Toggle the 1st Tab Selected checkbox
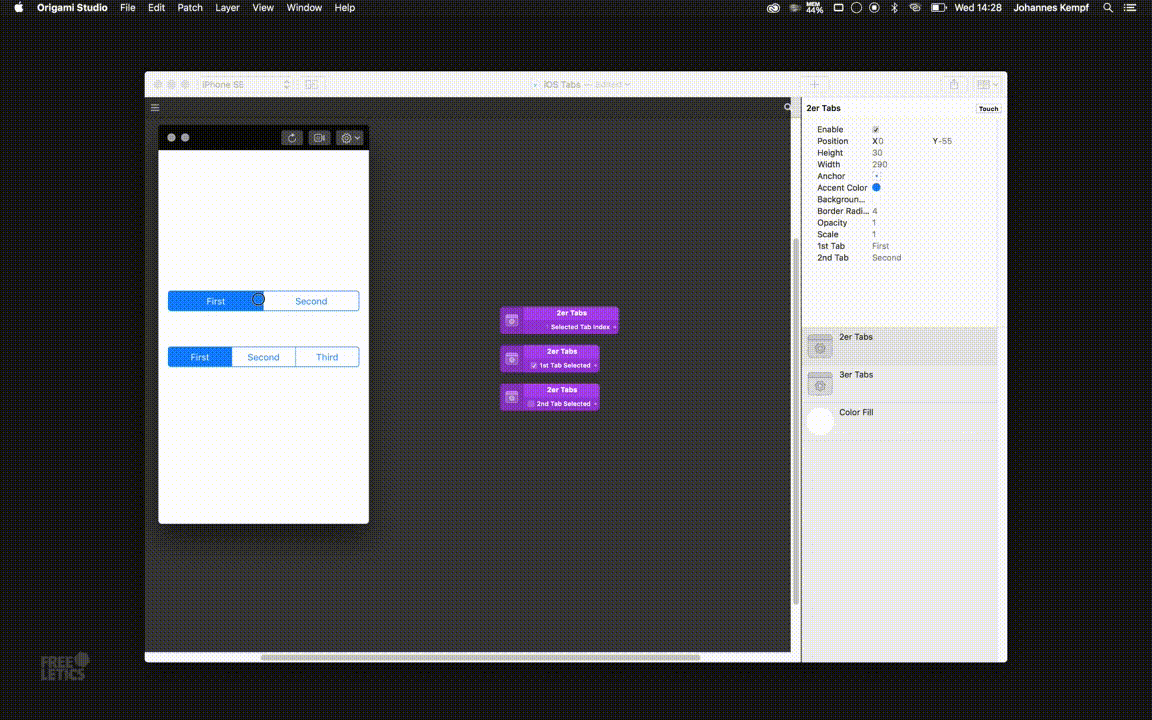The image size is (1152, 720). coord(533,365)
